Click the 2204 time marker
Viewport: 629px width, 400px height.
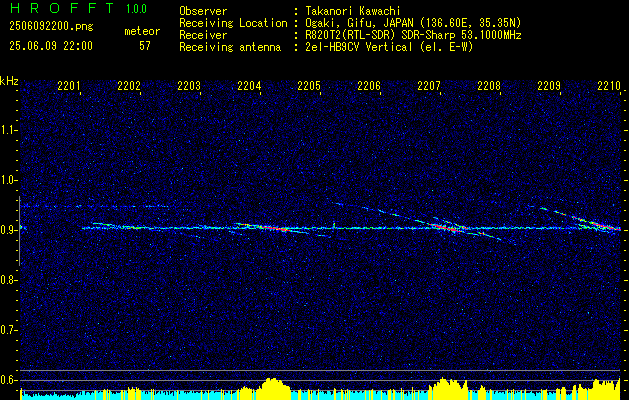click(x=249, y=86)
